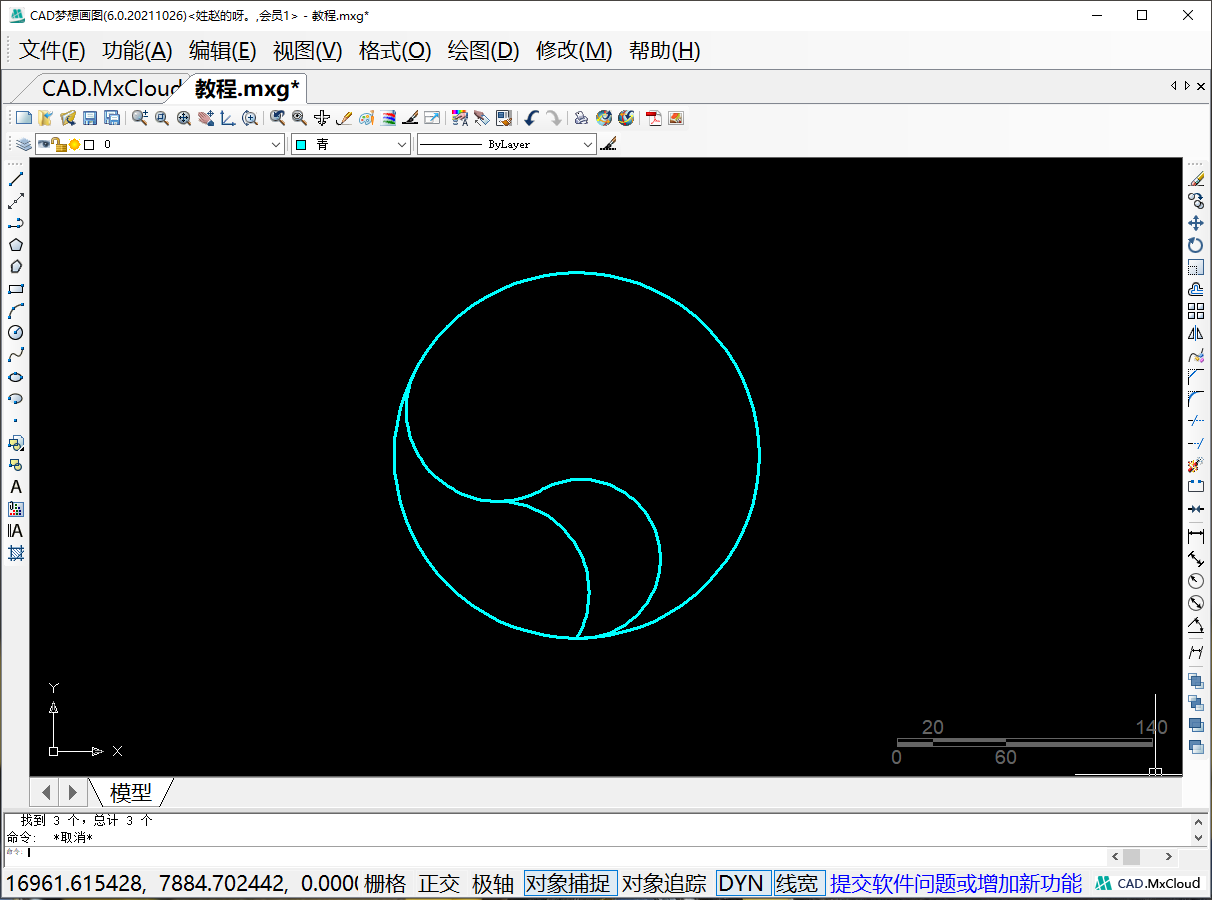Image resolution: width=1212 pixels, height=900 pixels.
Task: Select the 模型 layout tab
Action: pyautogui.click(x=131, y=793)
